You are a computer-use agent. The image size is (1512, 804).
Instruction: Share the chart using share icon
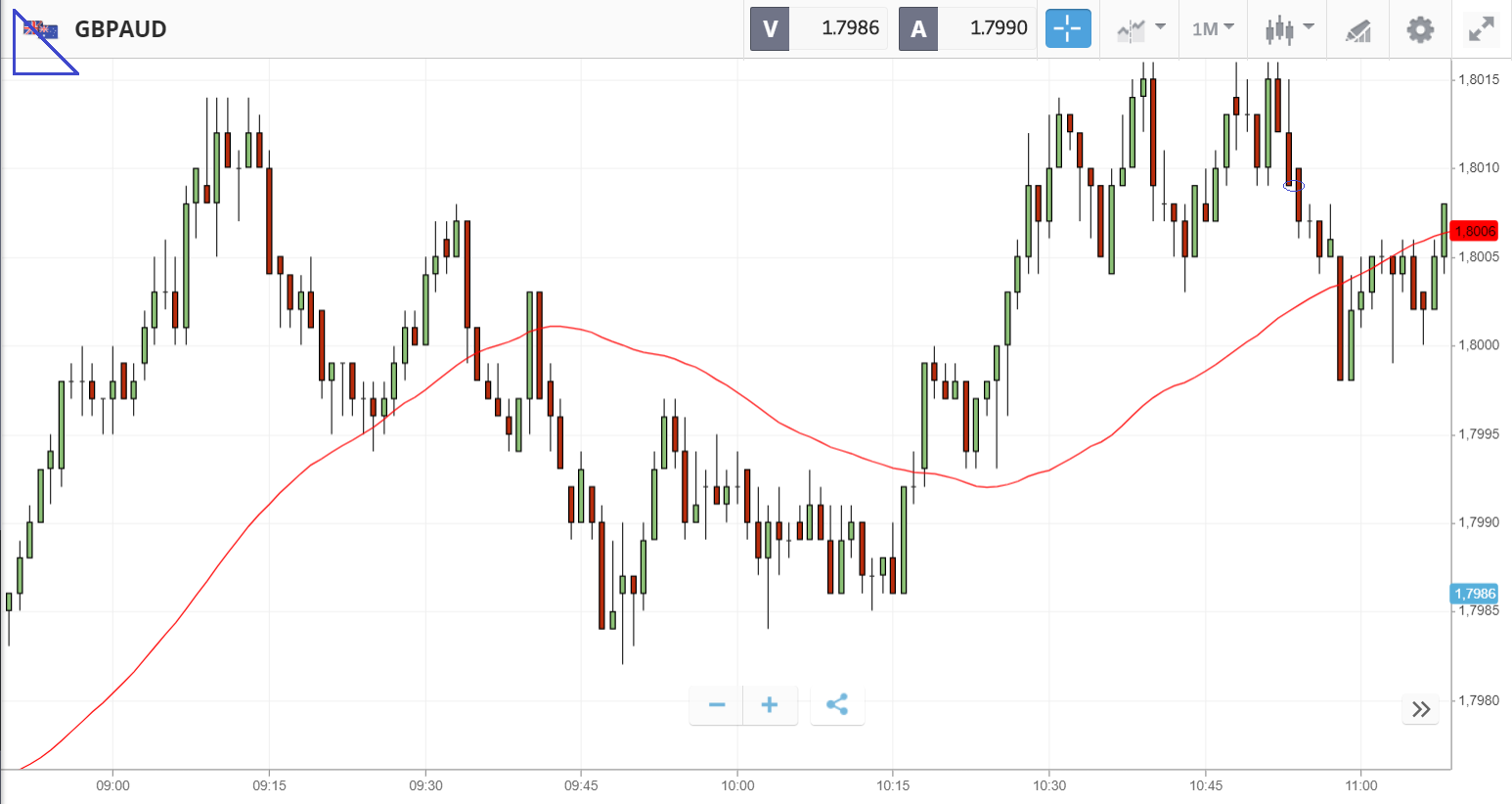point(837,705)
